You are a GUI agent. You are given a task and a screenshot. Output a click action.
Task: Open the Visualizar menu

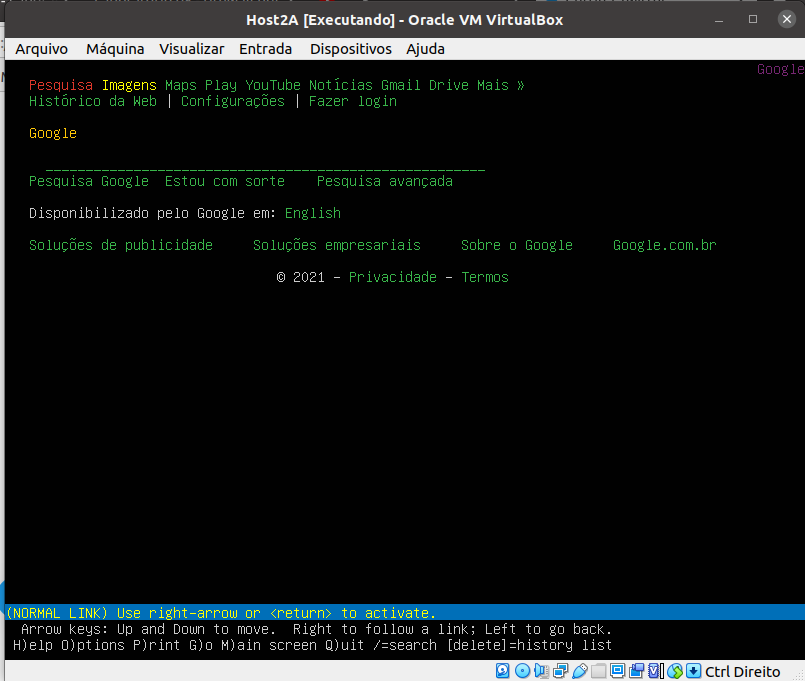coord(191,49)
